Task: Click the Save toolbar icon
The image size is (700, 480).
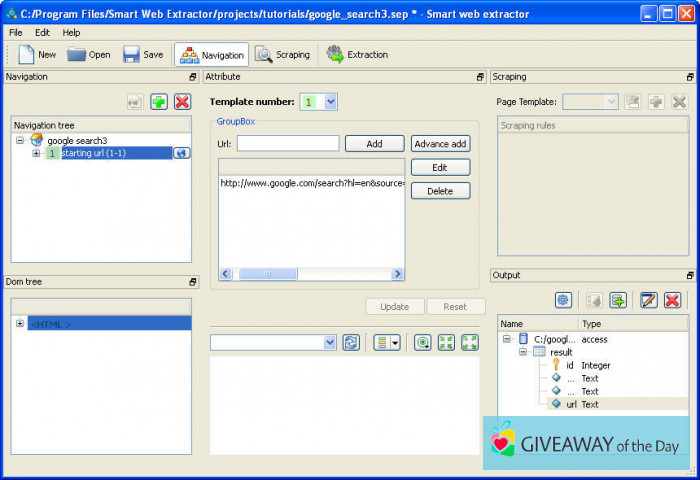Action: tap(131, 55)
